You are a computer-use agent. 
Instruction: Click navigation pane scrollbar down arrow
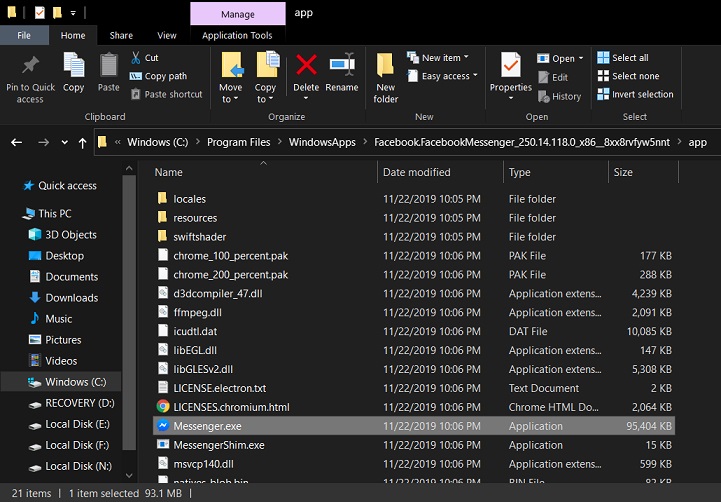(x=129, y=475)
